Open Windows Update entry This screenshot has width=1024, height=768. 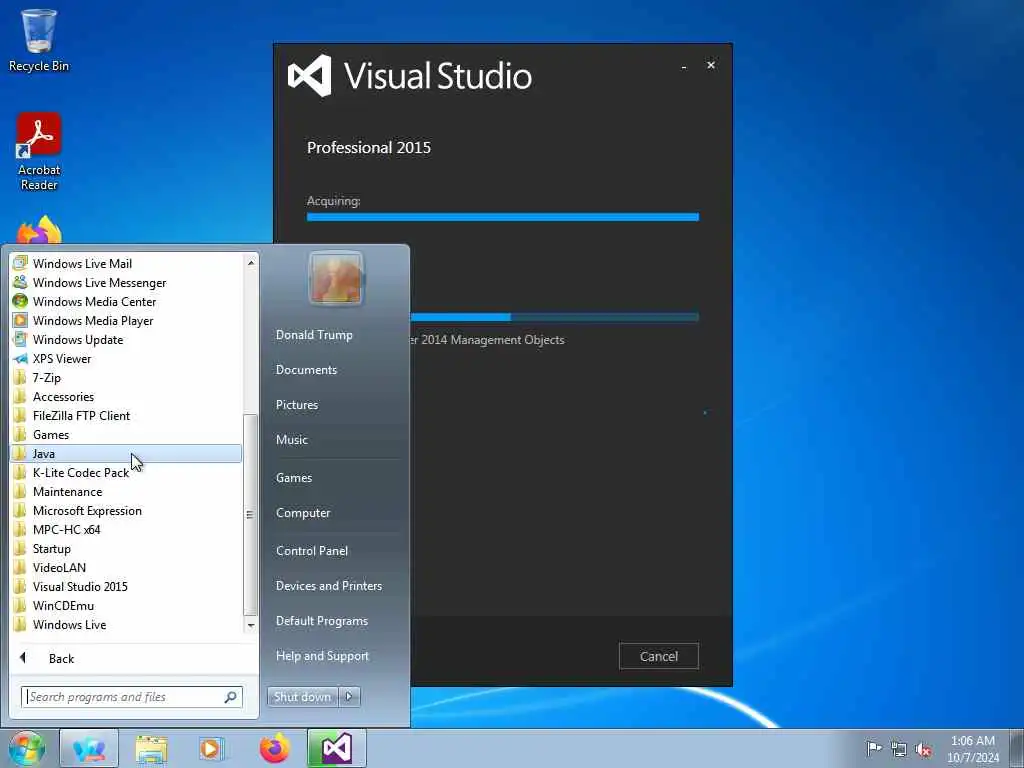126,340
